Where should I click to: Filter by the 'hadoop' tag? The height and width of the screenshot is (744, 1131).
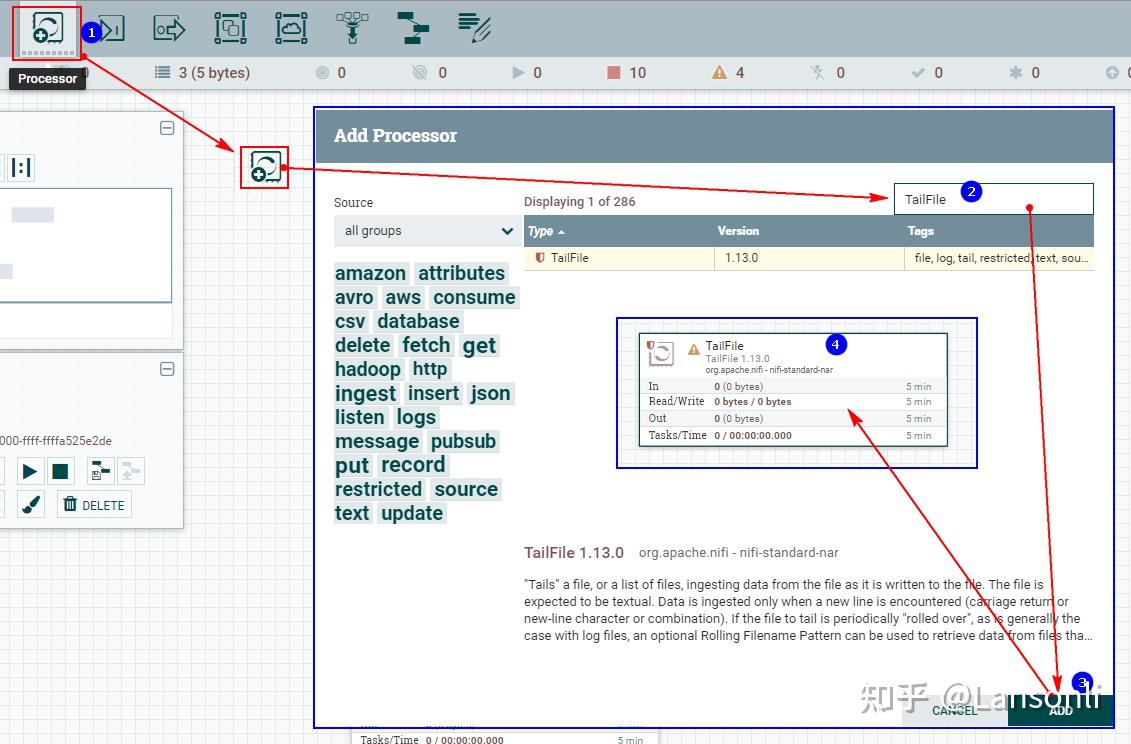pyautogui.click(x=368, y=369)
